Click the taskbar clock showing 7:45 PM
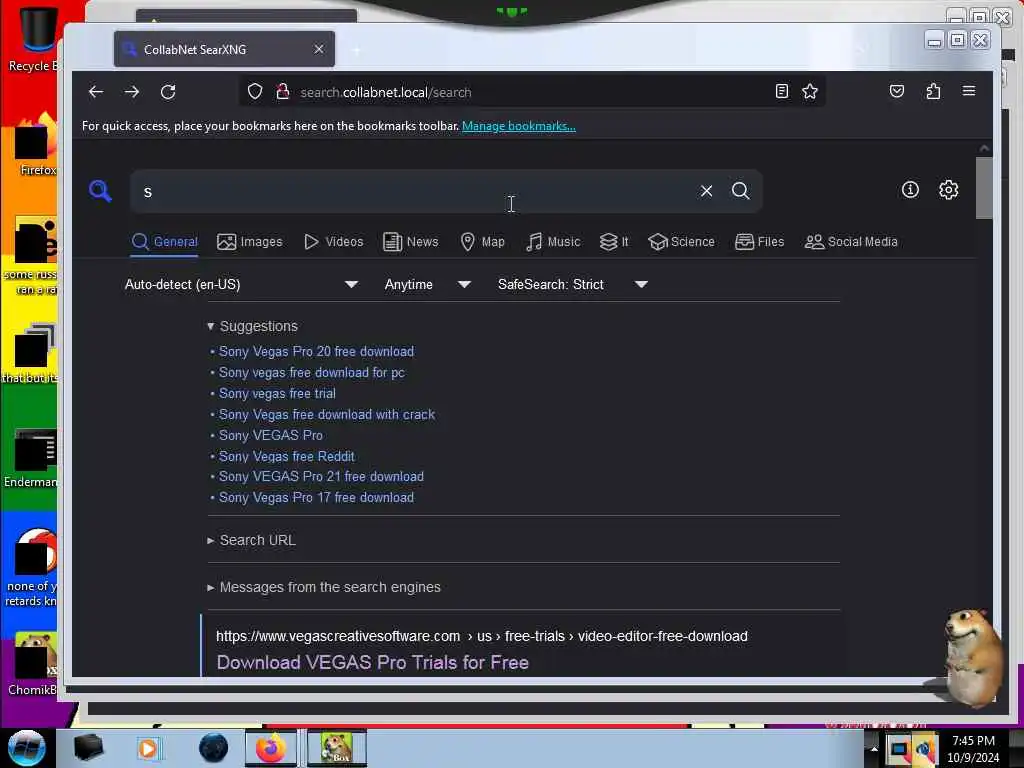 [x=973, y=748]
